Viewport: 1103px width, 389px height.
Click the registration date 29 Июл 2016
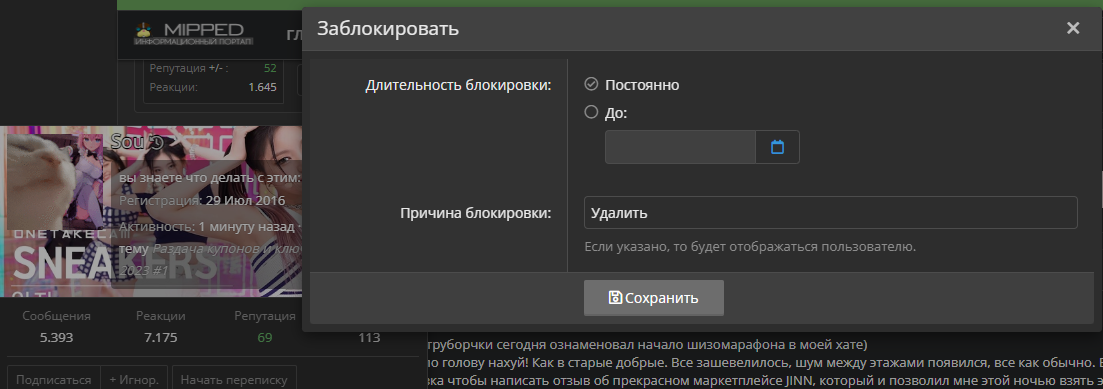pos(246,200)
